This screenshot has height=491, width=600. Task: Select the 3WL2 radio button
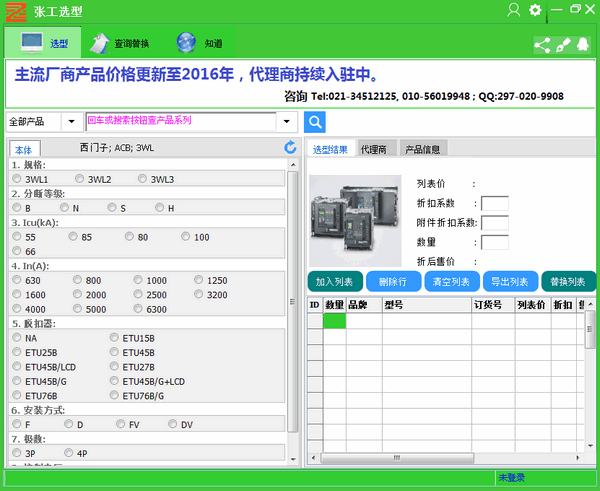80,179
